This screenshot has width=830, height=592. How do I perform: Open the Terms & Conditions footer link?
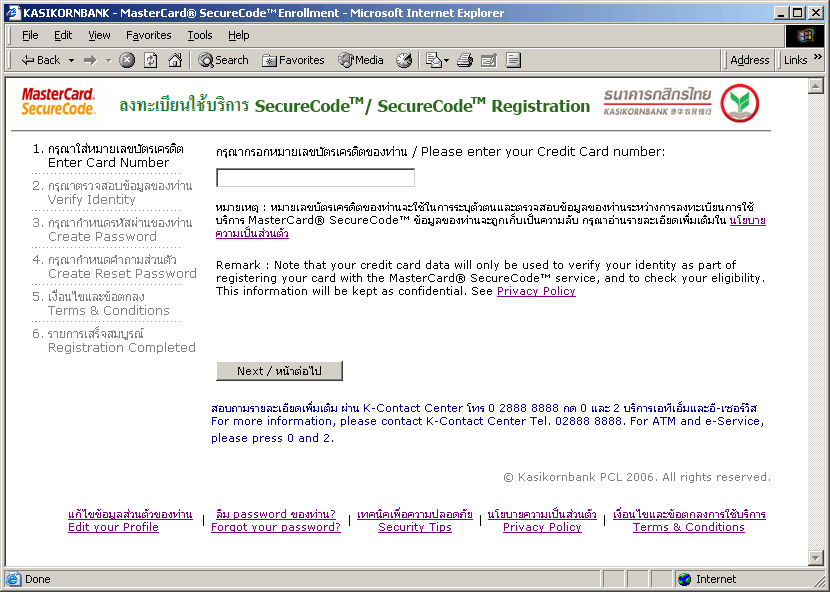[x=689, y=527]
